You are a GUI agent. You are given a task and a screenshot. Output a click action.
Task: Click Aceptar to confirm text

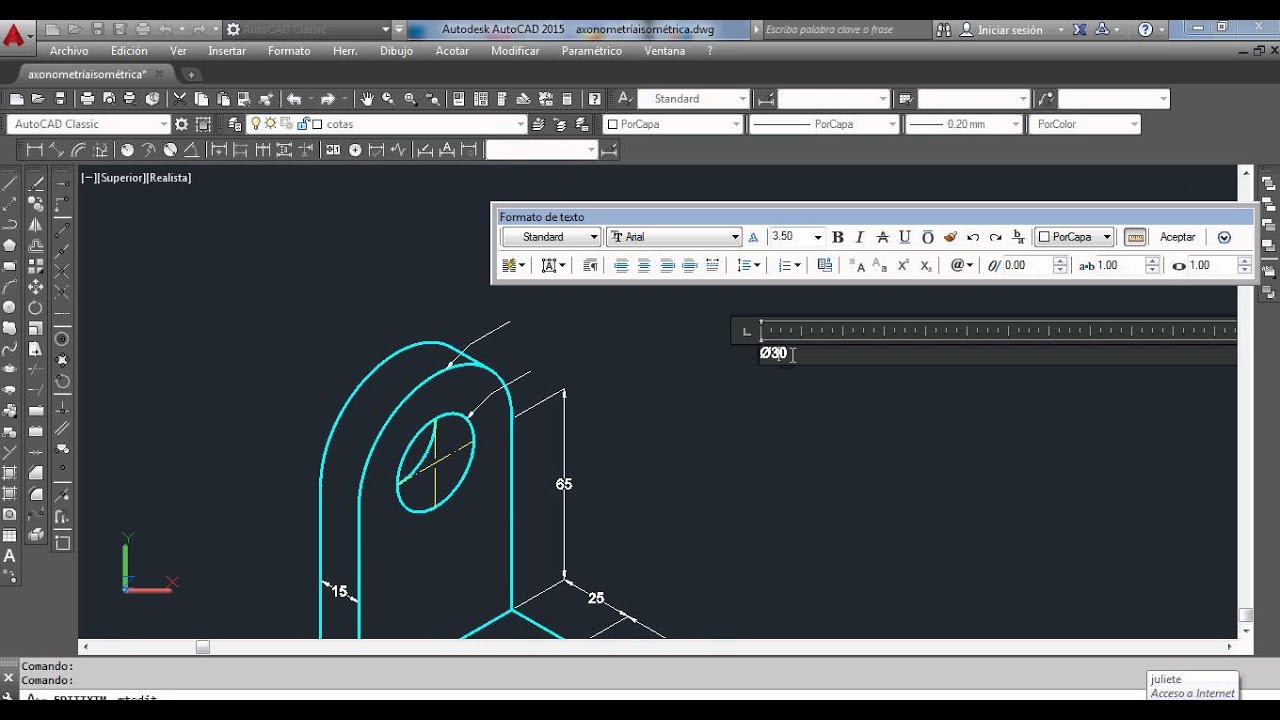click(1177, 237)
